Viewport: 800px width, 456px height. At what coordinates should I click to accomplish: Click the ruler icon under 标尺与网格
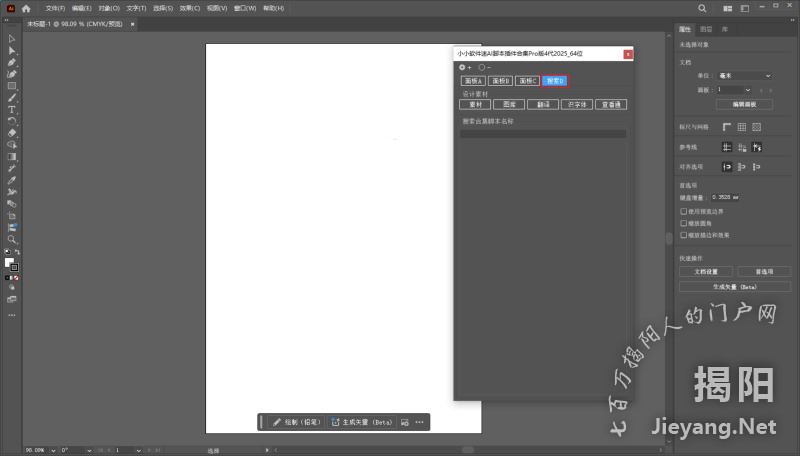click(x=726, y=127)
